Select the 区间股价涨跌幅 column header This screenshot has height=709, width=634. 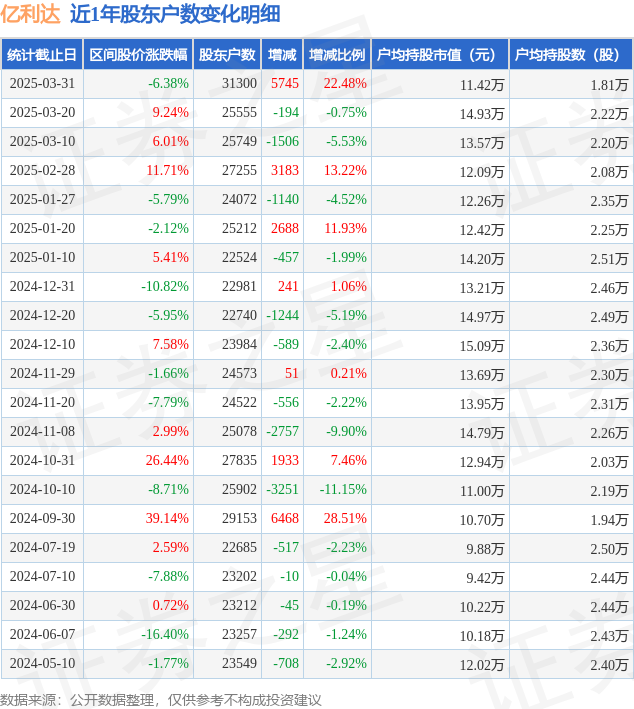tap(138, 55)
